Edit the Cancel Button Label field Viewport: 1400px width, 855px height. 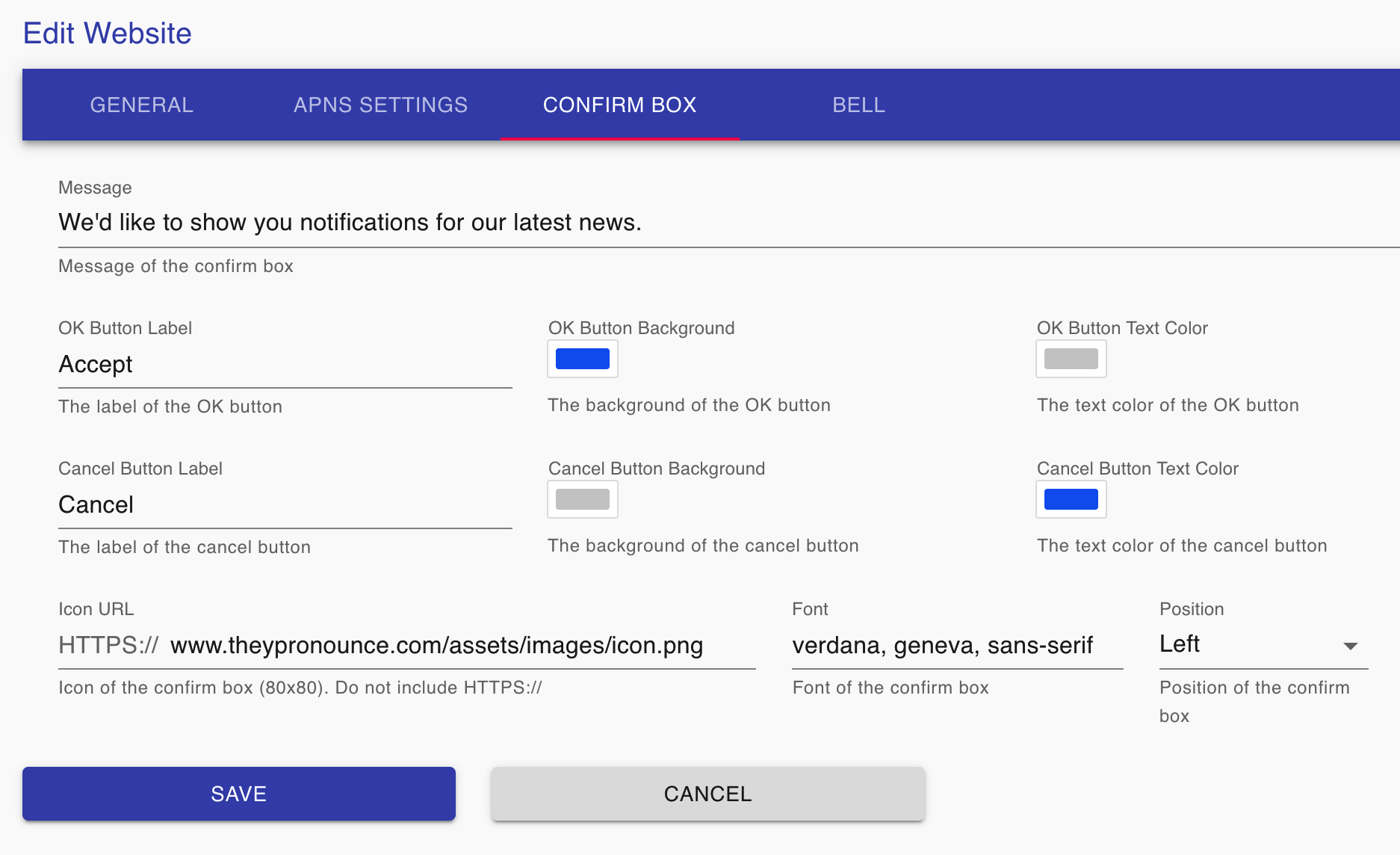click(285, 505)
